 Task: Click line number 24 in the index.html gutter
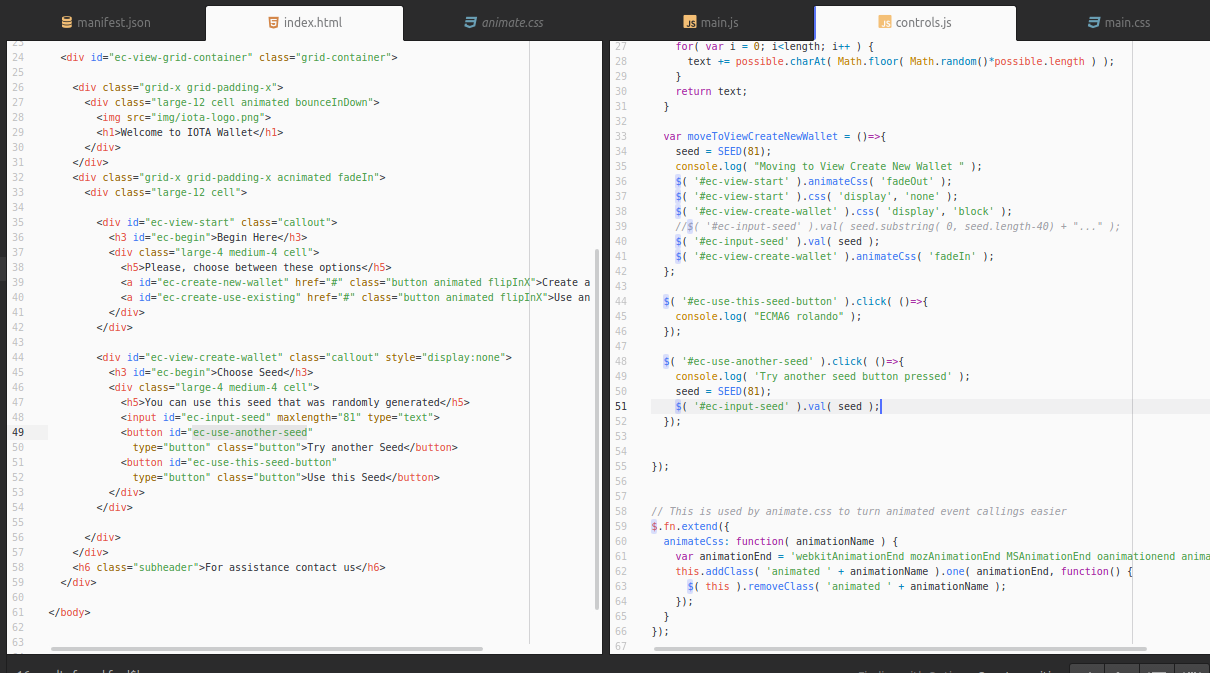click(18, 57)
